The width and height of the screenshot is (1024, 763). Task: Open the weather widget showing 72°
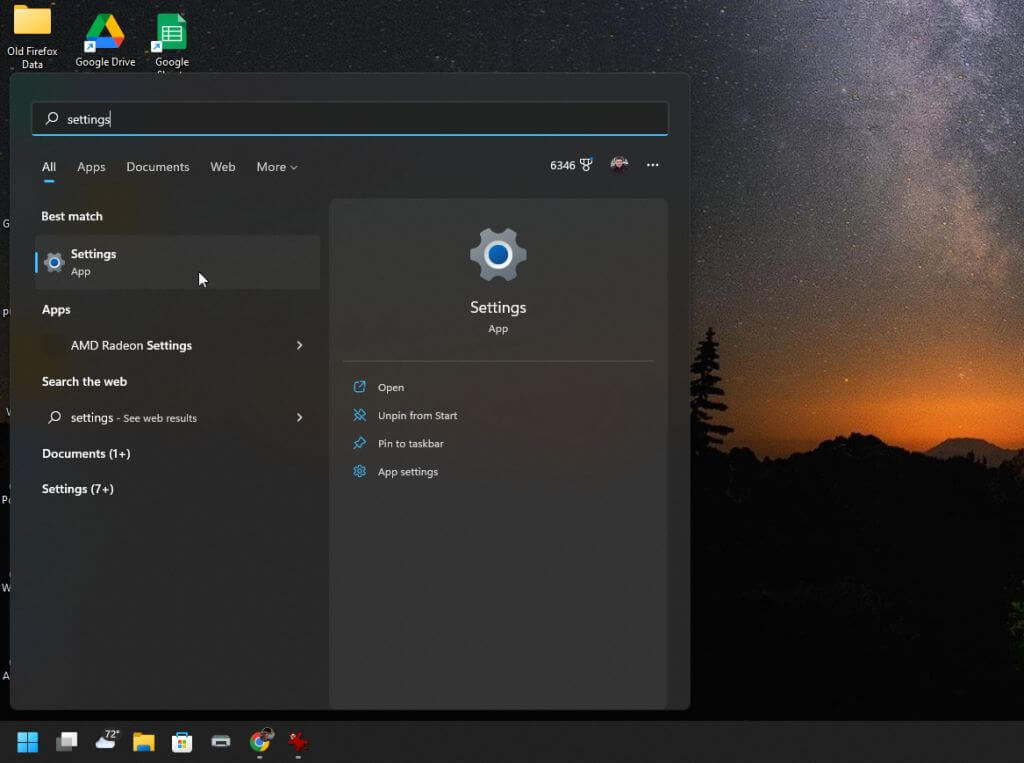[106, 740]
